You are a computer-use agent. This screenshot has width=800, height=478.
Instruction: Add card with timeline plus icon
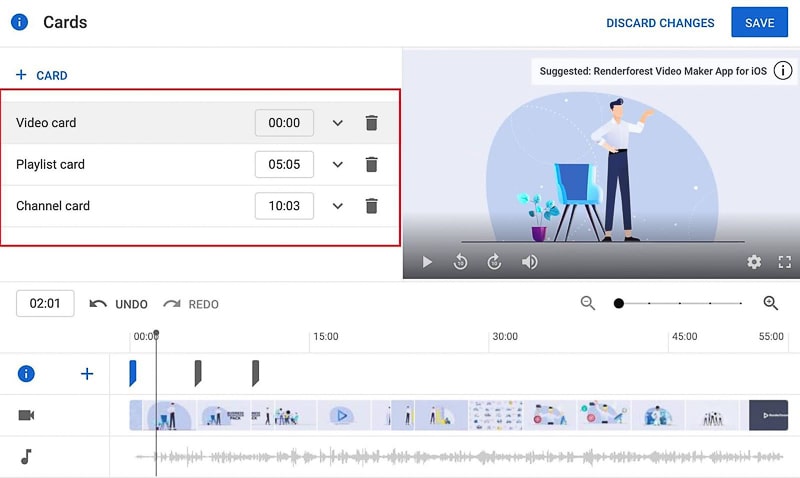[x=87, y=374]
